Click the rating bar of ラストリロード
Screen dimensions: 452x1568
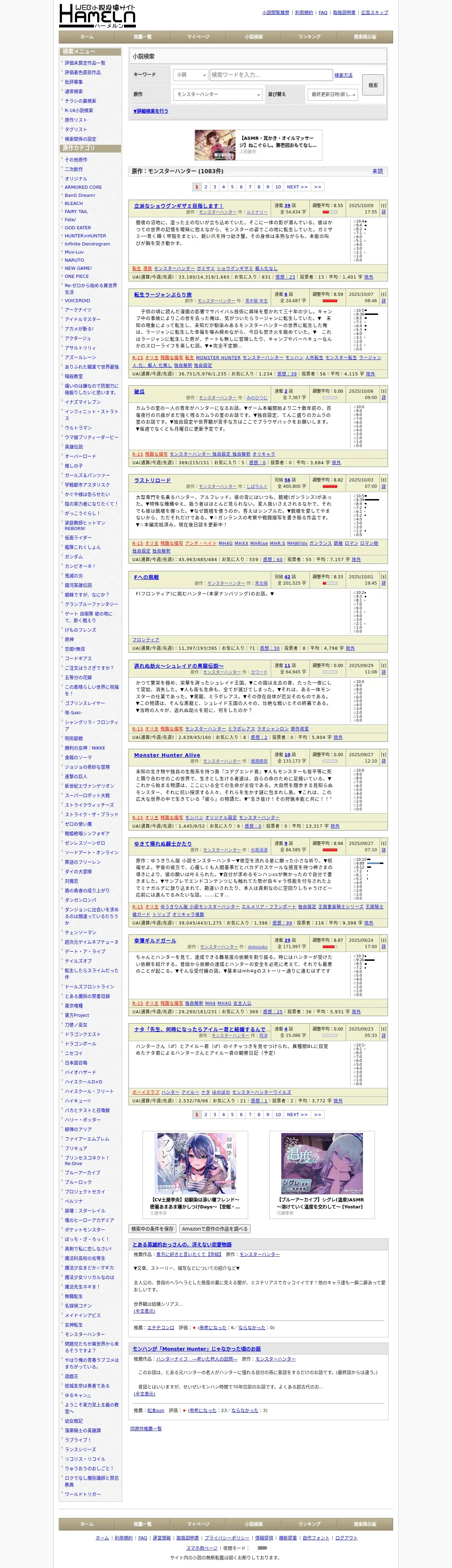click(330, 487)
